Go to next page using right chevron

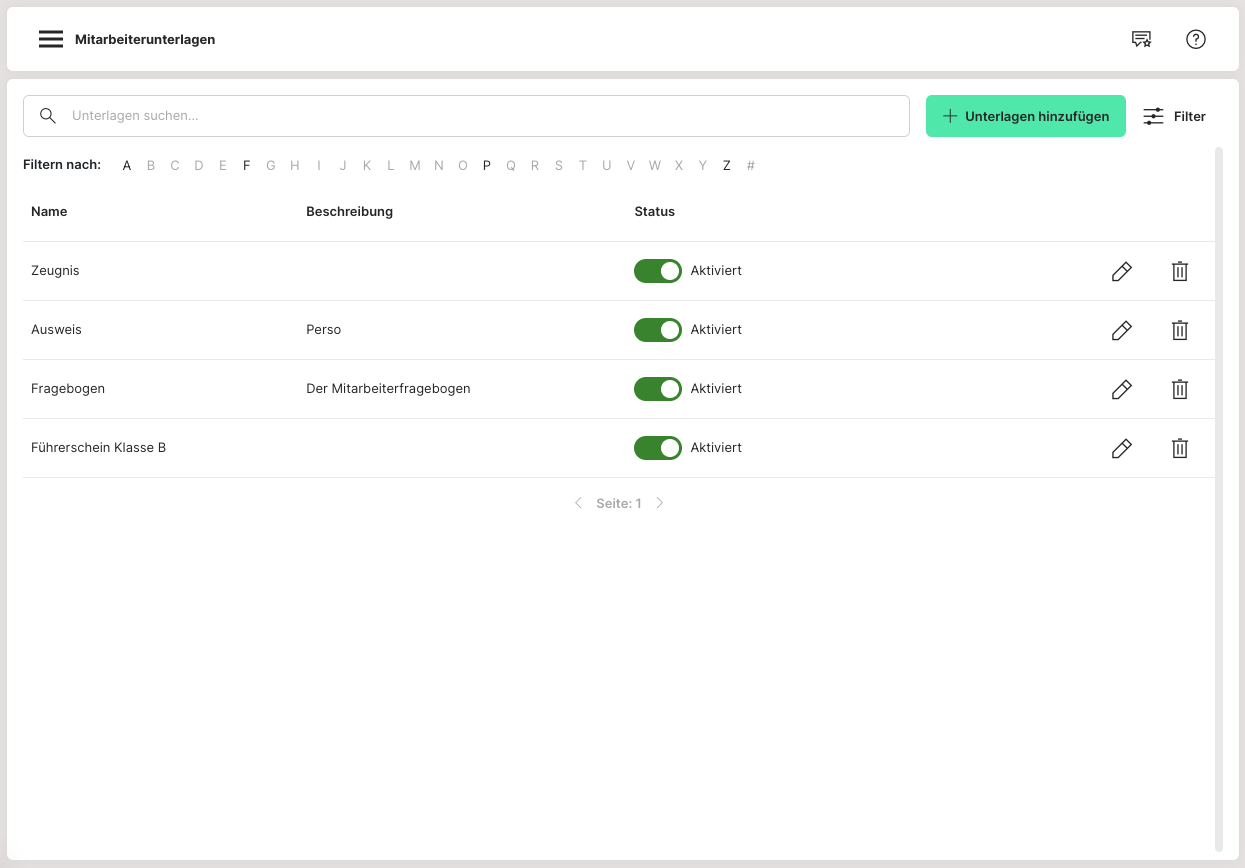point(660,503)
